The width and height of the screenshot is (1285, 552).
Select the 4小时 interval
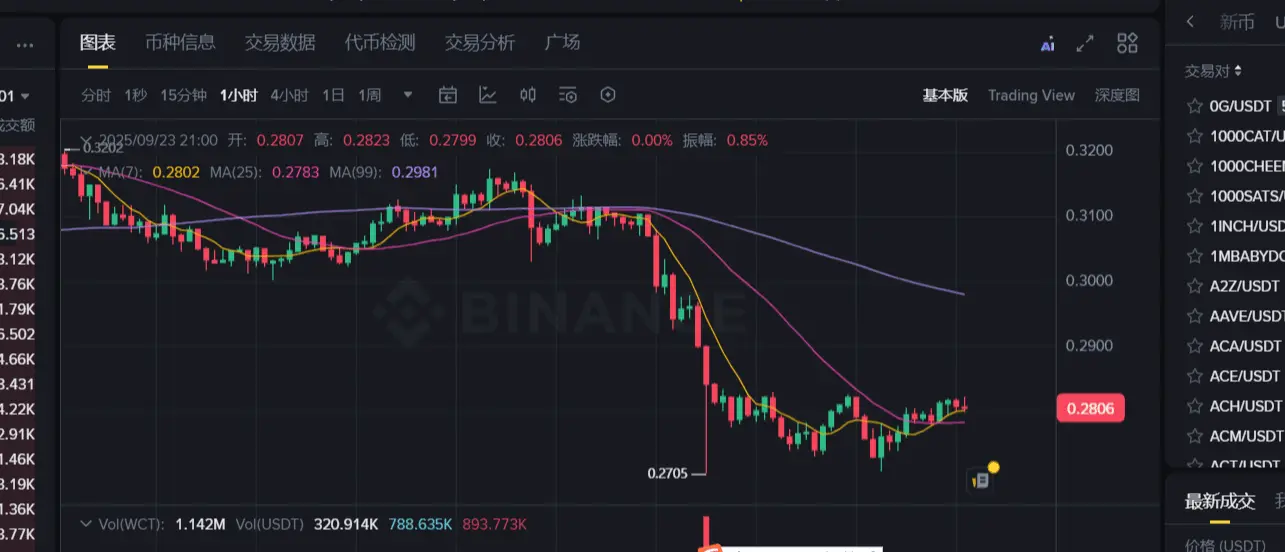289,96
